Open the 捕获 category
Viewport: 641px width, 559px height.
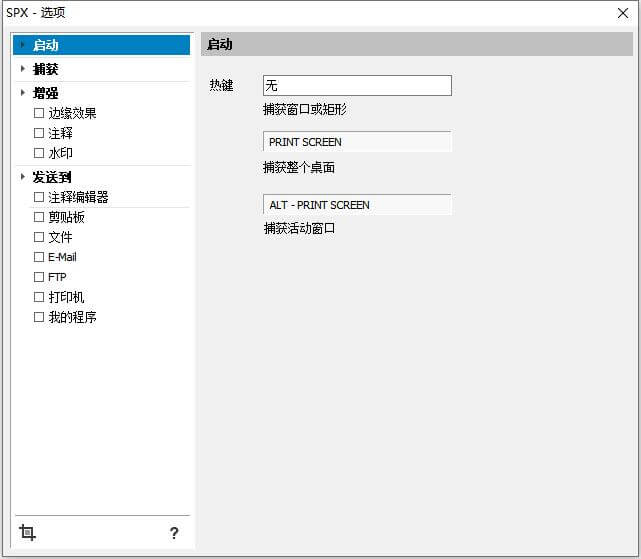point(45,69)
